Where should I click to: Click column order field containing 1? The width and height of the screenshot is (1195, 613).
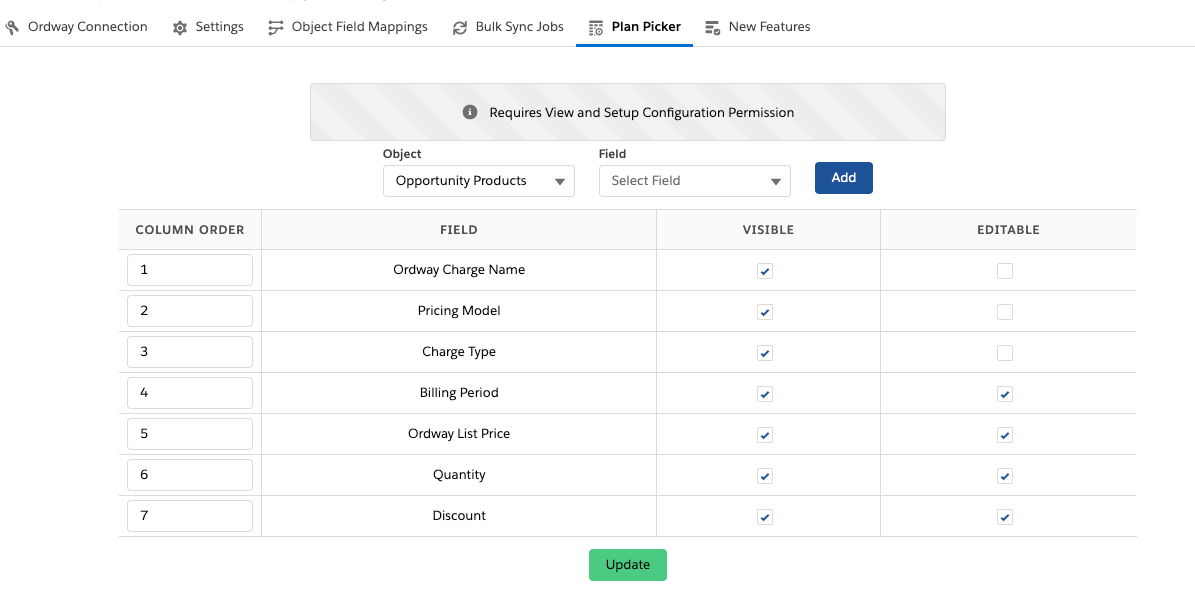(190, 270)
